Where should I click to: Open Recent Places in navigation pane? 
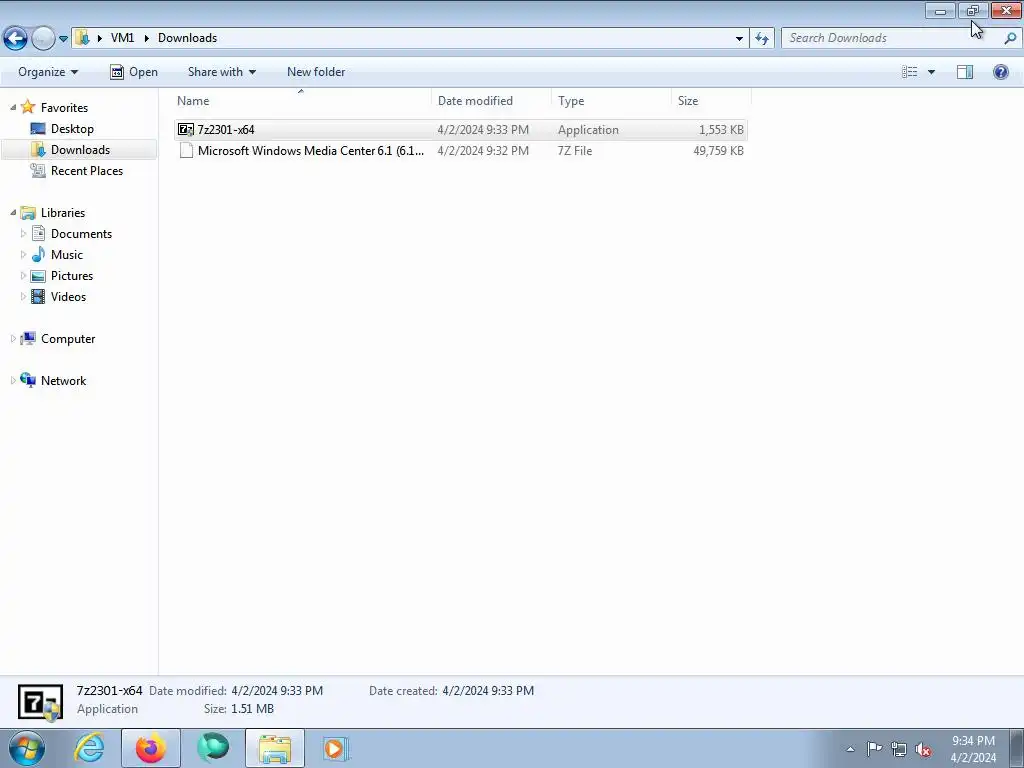87,170
